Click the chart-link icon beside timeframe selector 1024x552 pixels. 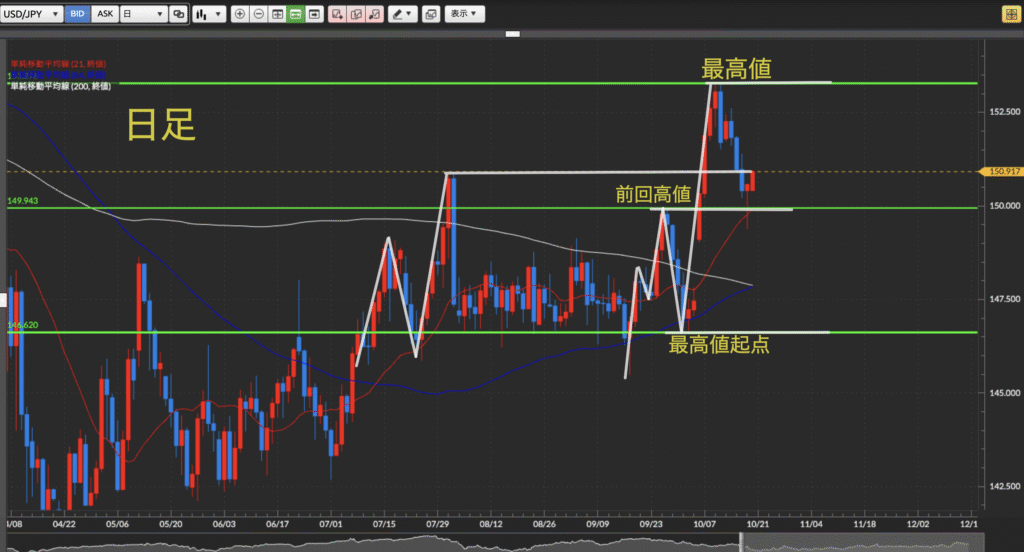[178, 15]
